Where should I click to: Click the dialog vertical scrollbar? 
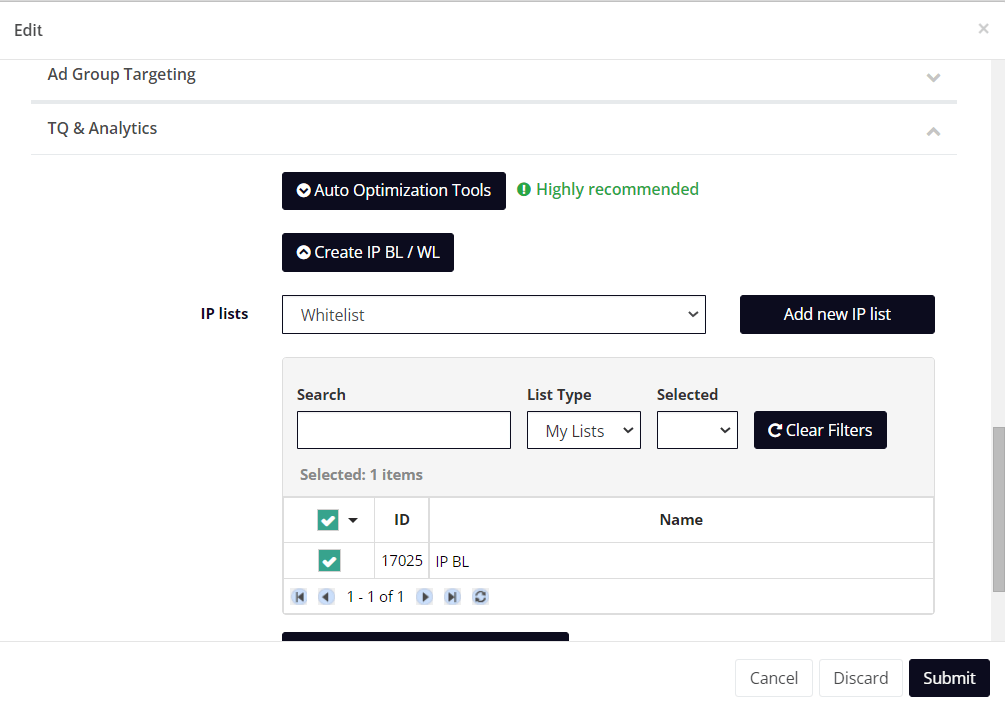pyautogui.click(x=999, y=509)
